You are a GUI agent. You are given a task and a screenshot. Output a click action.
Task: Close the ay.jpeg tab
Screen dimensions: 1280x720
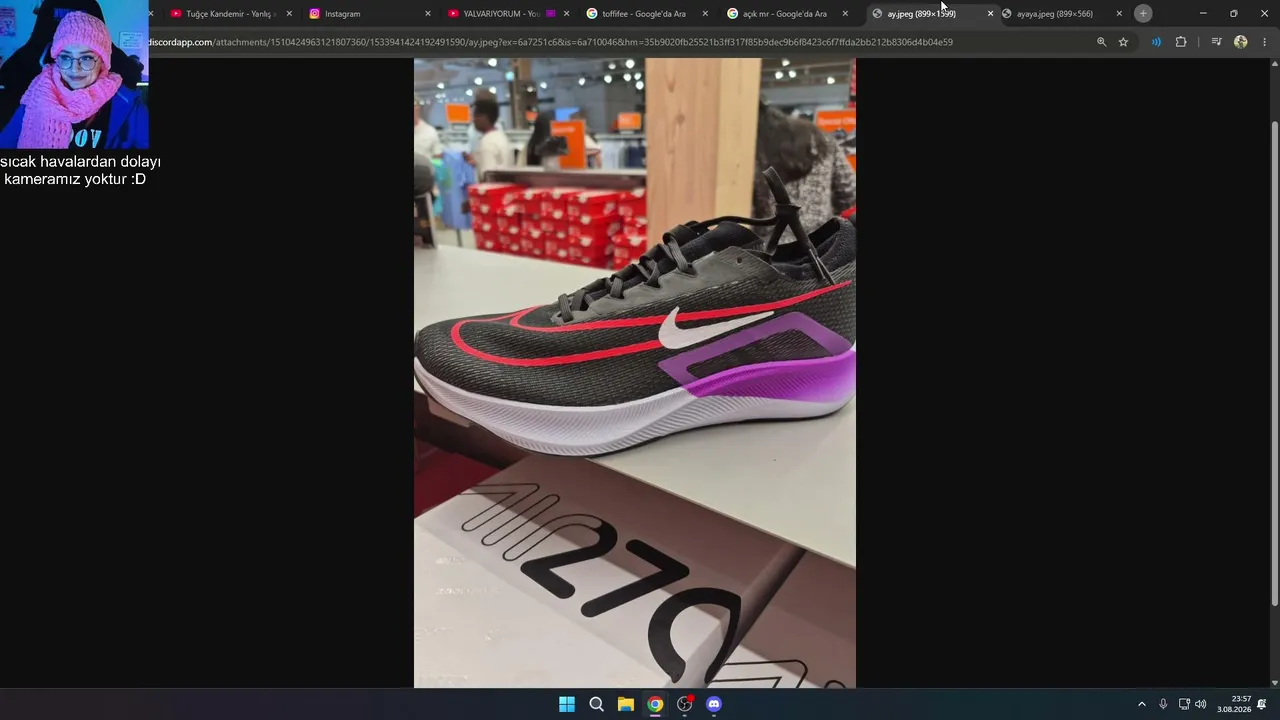pos(990,14)
